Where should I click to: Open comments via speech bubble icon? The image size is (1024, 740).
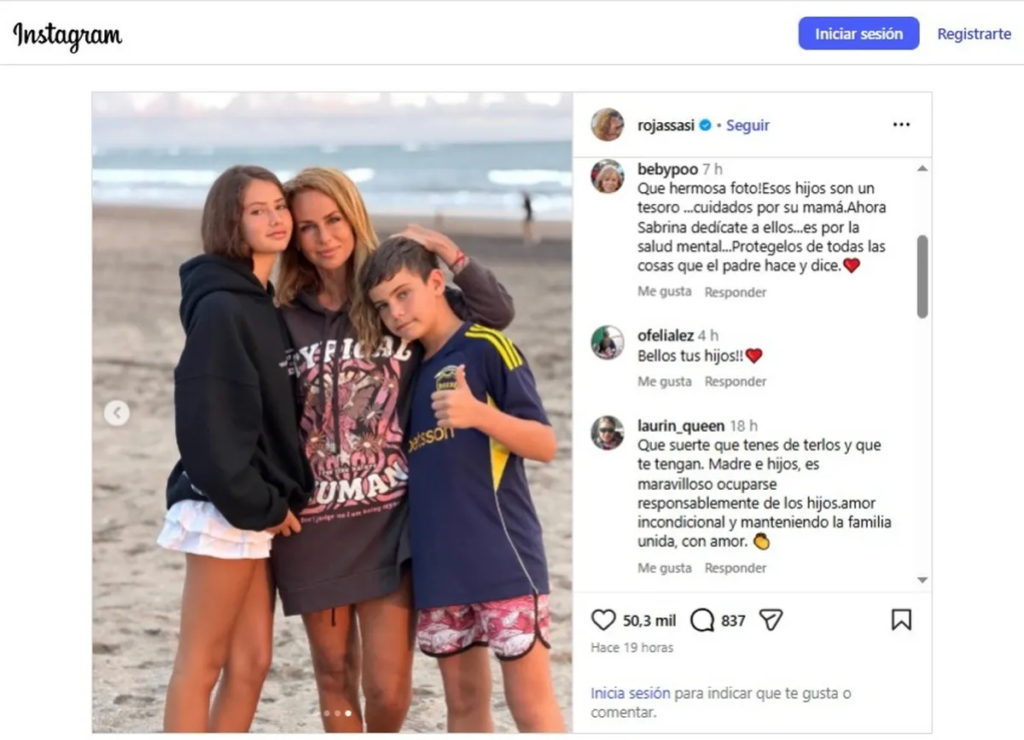coord(702,620)
